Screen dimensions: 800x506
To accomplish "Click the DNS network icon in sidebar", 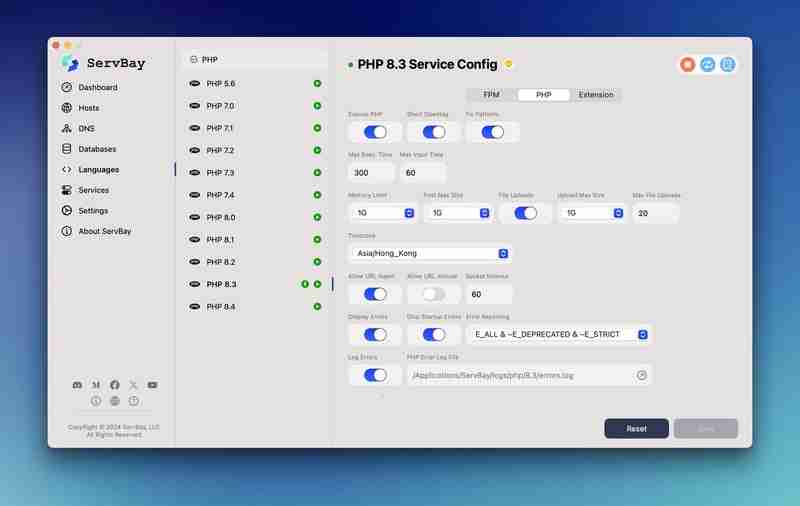I will [67, 128].
